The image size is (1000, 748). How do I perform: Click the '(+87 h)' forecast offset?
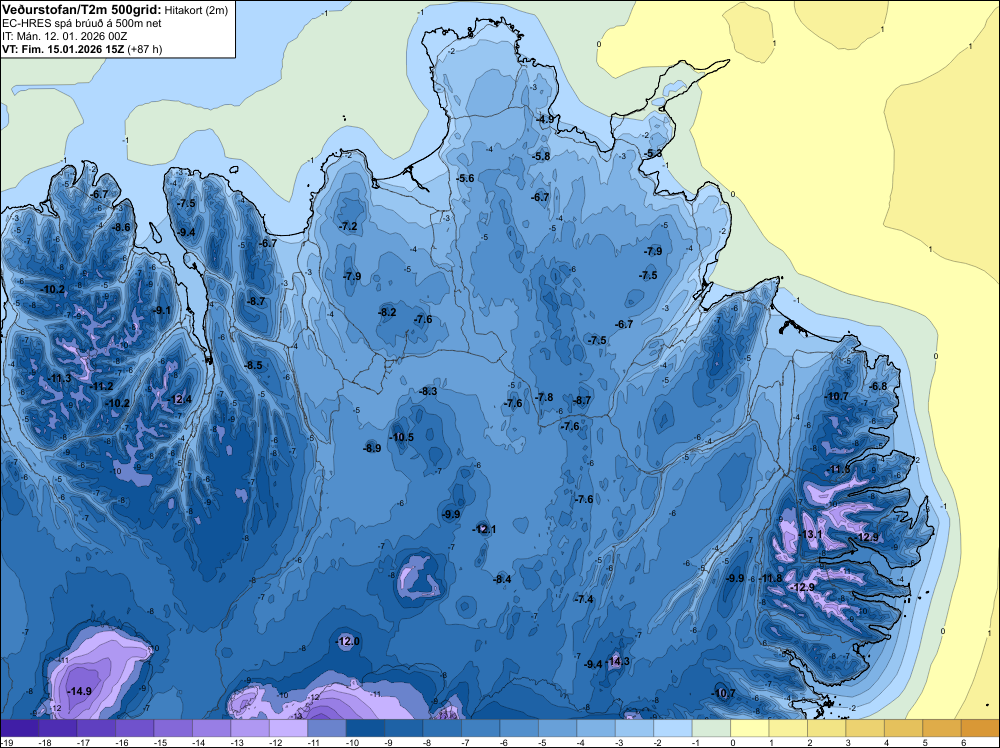coord(145,49)
